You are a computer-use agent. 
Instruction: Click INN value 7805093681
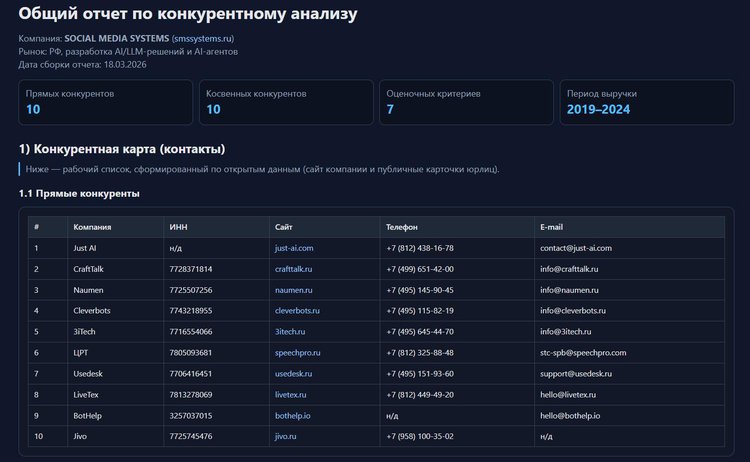coord(190,353)
